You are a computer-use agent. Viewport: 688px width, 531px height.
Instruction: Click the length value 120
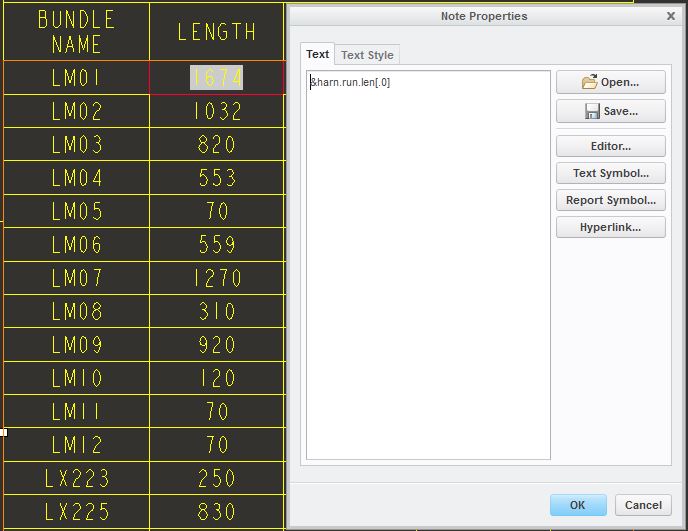point(218,378)
